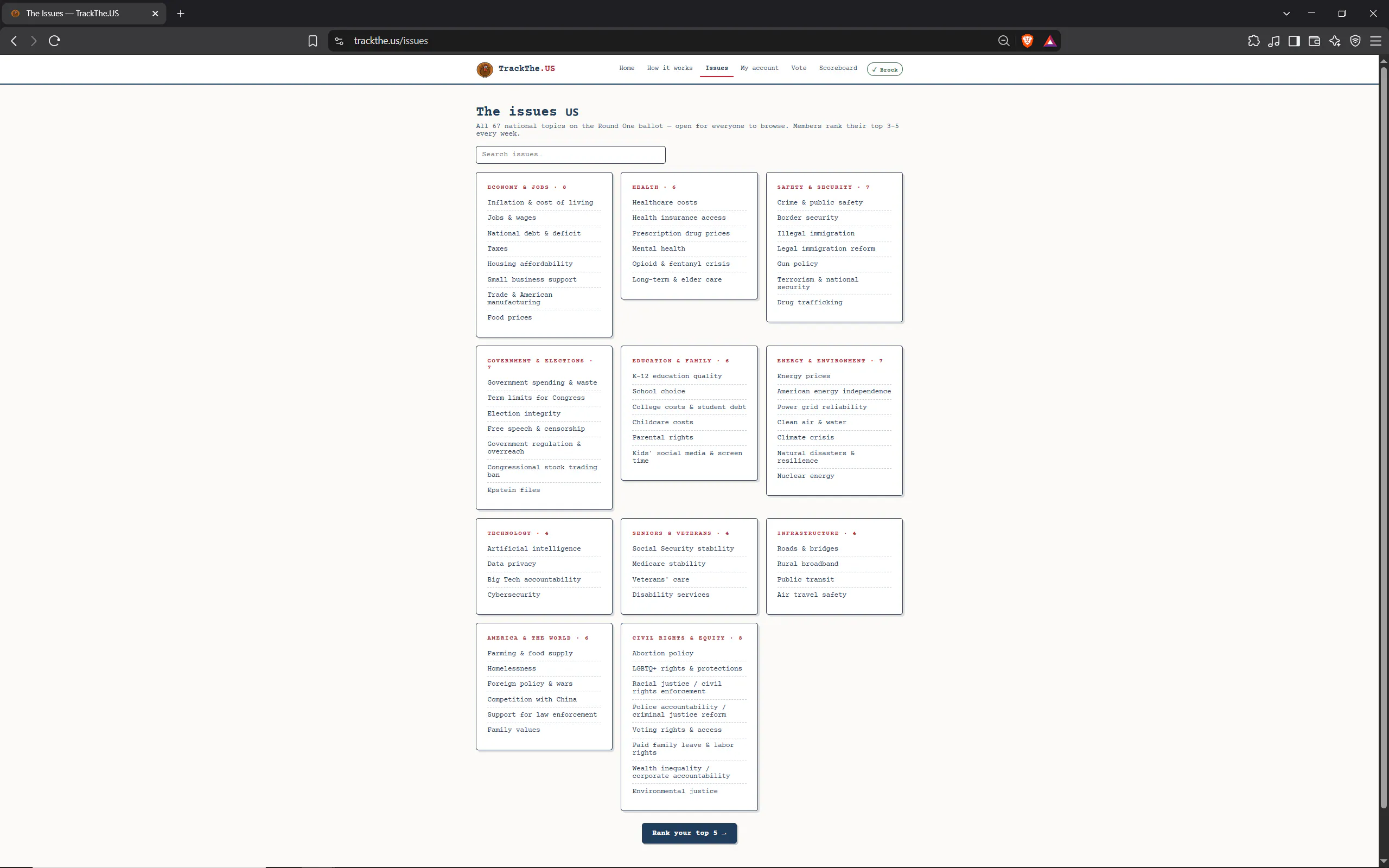This screenshot has width=1389, height=868.
Task: Select Inflation & cost of living issue
Action: [540, 203]
